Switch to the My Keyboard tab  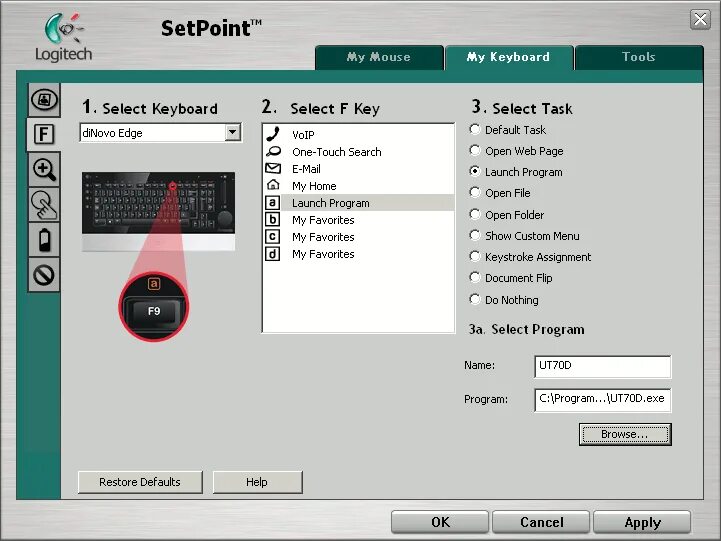(x=509, y=57)
